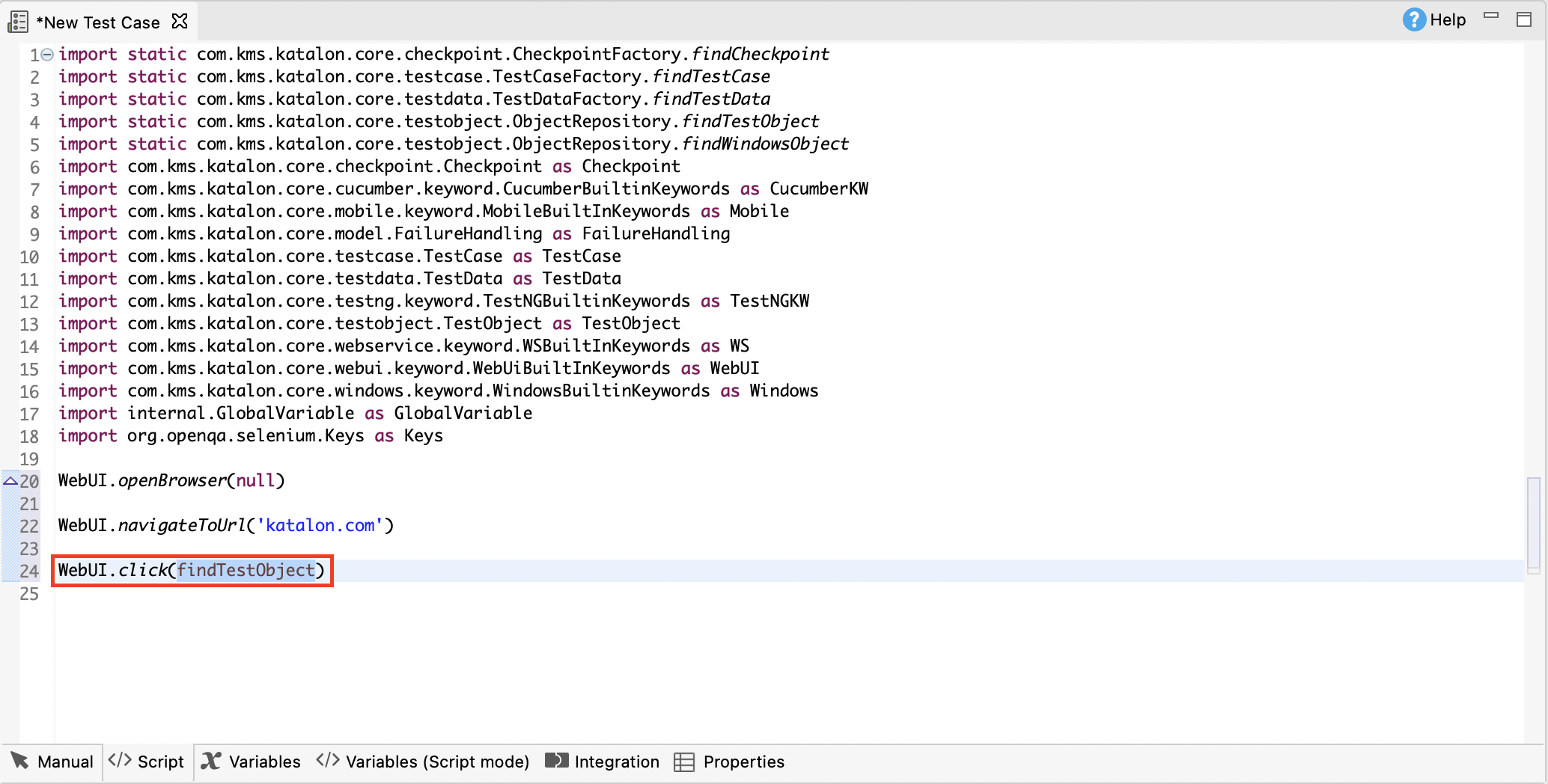Click line number 24 in the gutter
1548x784 pixels.
click(x=29, y=572)
